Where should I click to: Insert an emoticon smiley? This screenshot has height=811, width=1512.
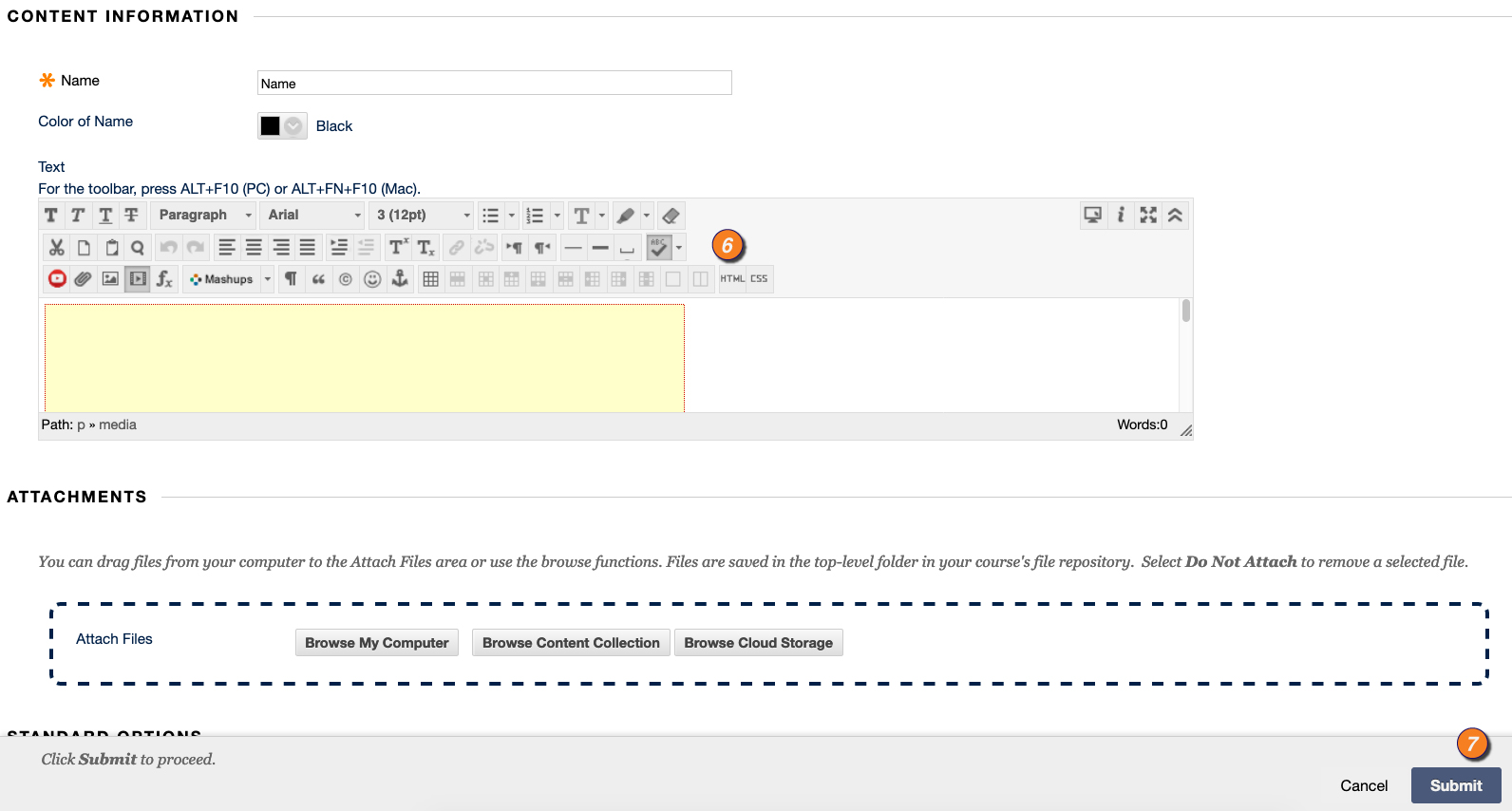372,279
